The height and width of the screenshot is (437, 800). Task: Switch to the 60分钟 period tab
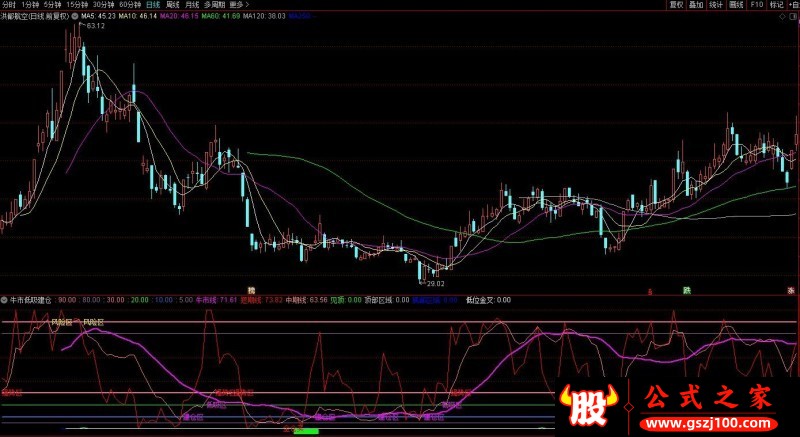[x=130, y=5]
